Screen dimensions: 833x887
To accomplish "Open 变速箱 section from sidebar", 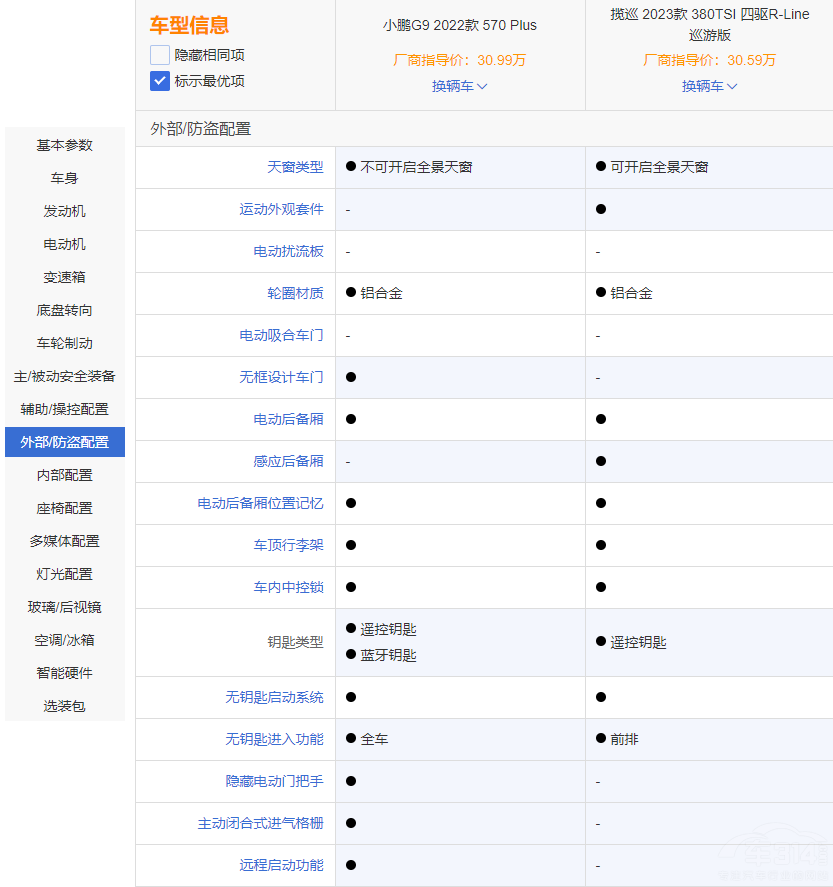I will pyautogui.click(x=65, y=277).
